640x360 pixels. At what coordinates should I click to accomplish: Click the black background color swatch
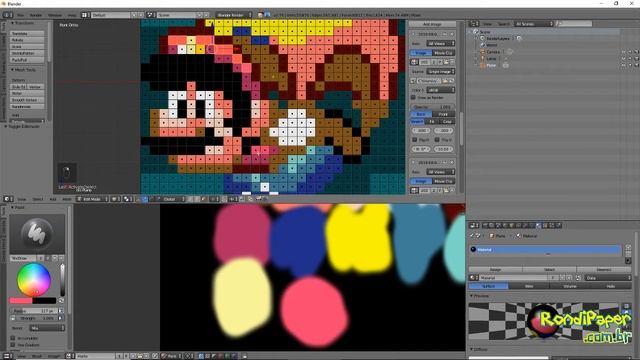(x=44, y=301)
